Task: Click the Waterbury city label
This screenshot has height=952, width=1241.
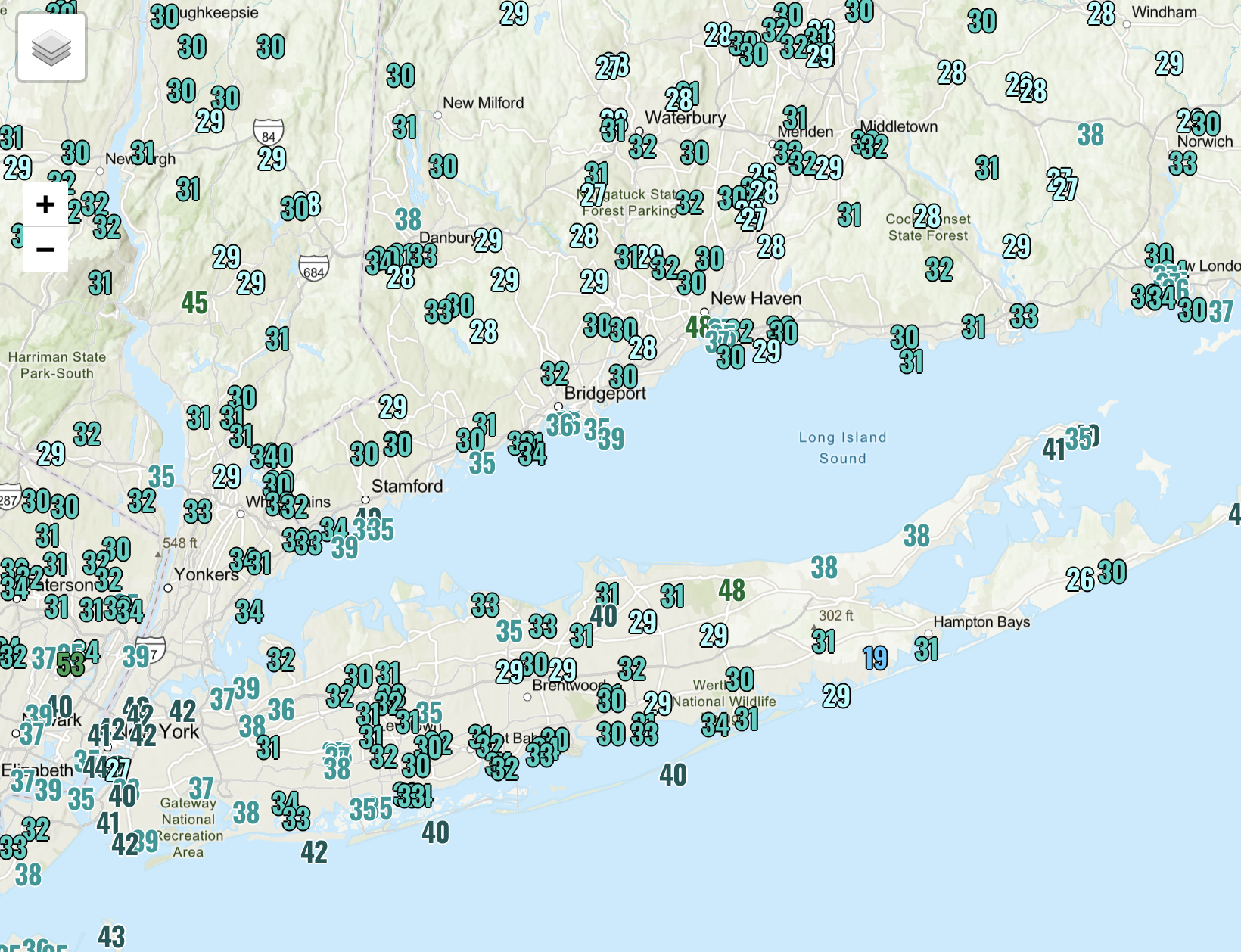Action: click(686, 118)
